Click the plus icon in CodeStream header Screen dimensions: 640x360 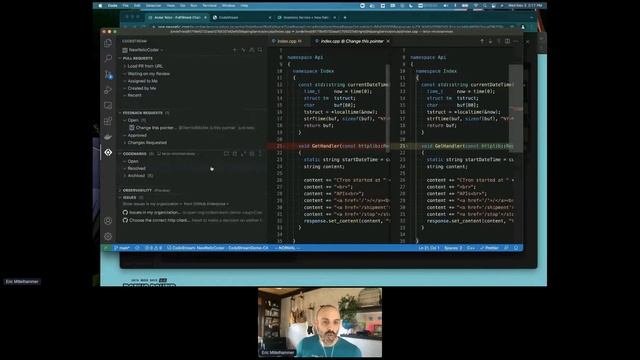point(234,50)
